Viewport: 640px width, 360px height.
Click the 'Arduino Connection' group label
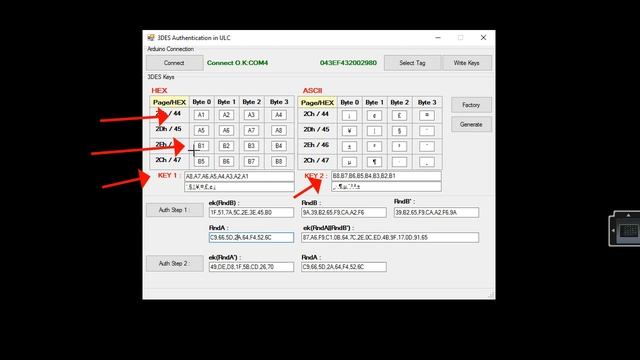coord(171,49)
